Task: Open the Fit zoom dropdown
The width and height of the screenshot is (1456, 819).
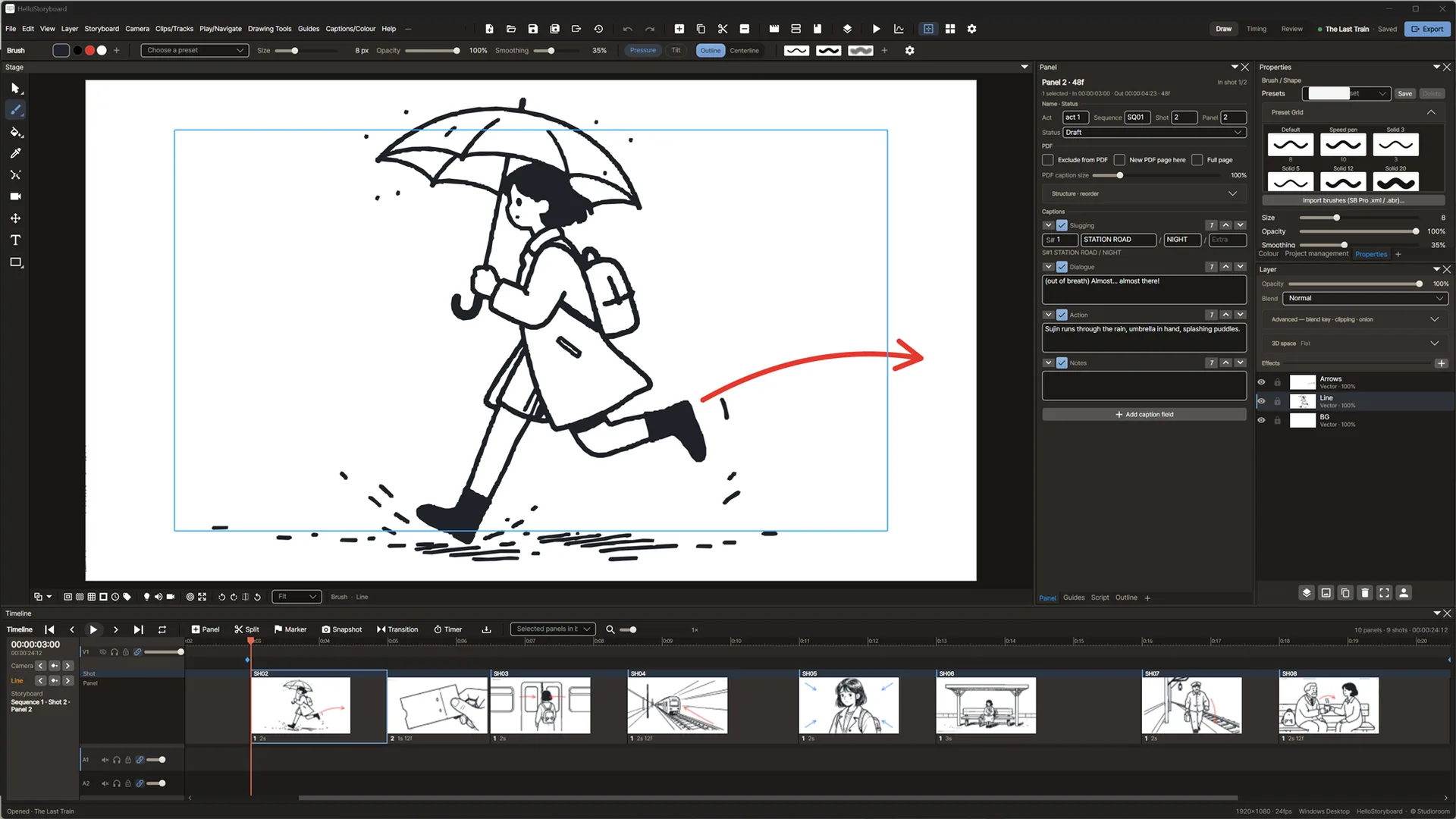Action: 297,597
